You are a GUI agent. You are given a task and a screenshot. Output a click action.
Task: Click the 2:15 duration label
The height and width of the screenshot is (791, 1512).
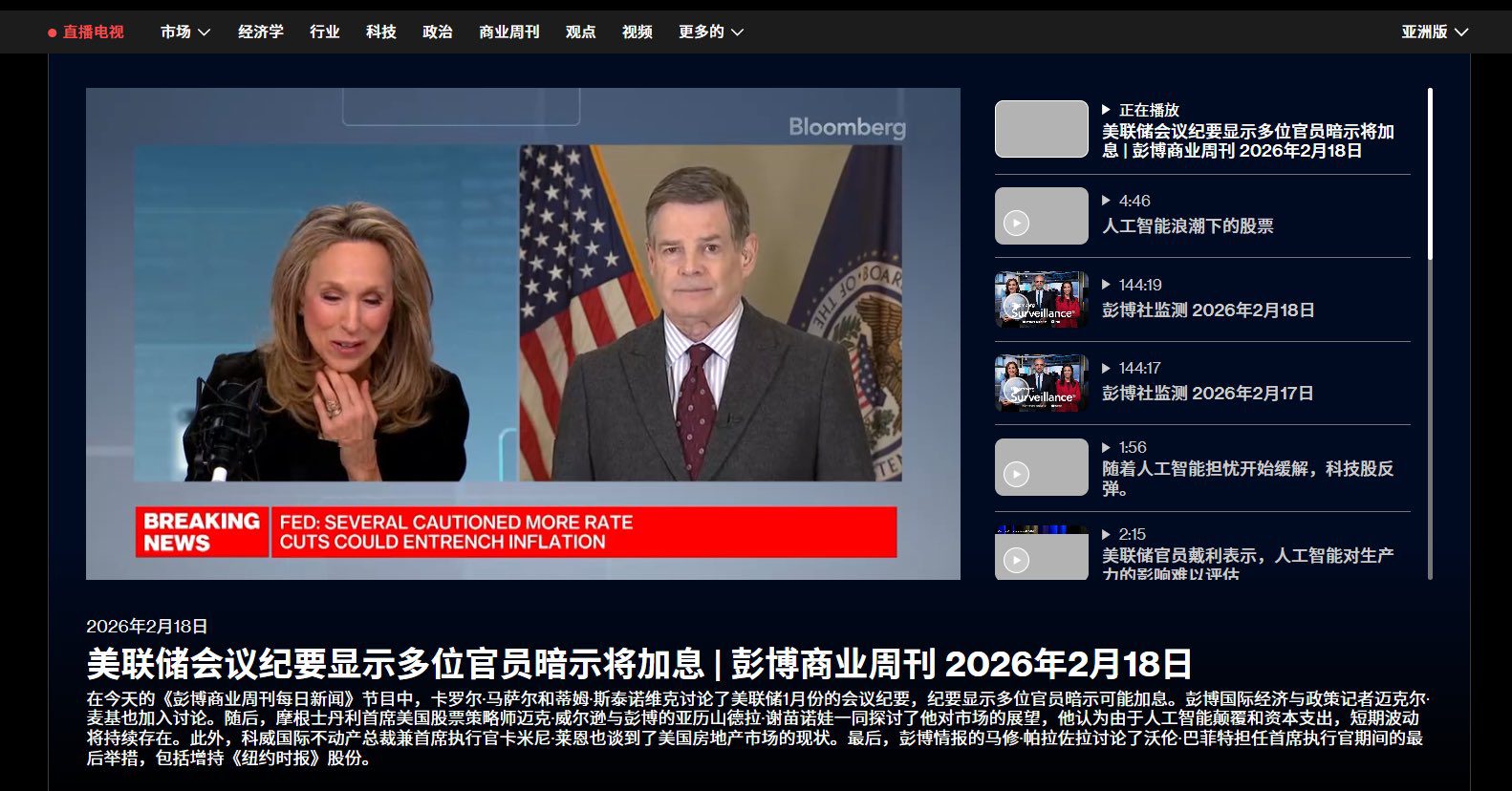[1133, 534]
